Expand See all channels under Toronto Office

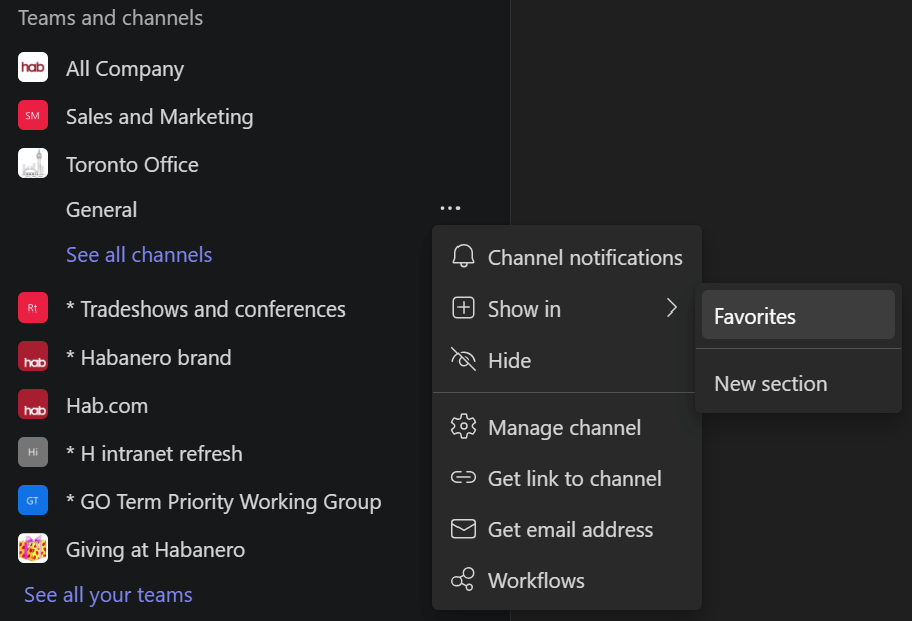pos(139,254)
